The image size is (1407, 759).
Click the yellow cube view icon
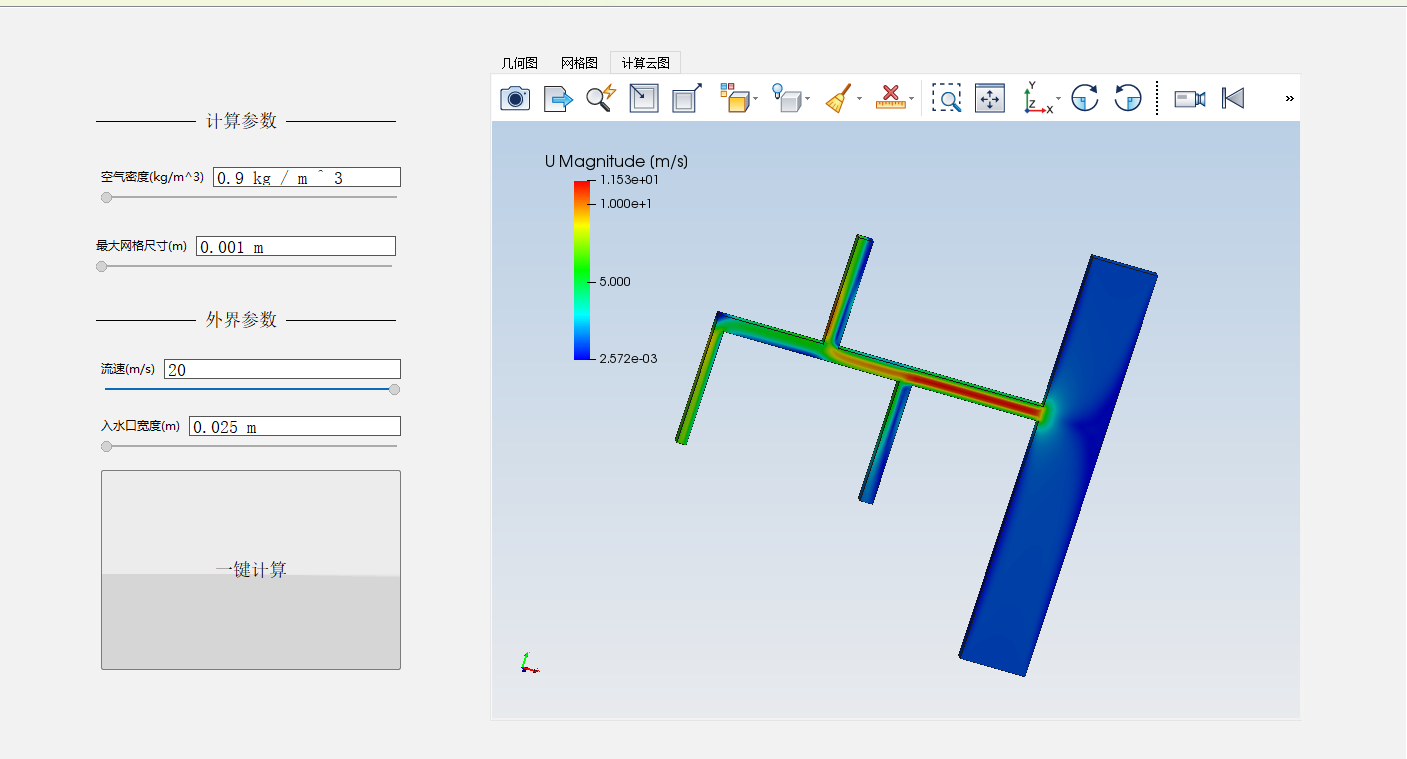click(734, 98)
